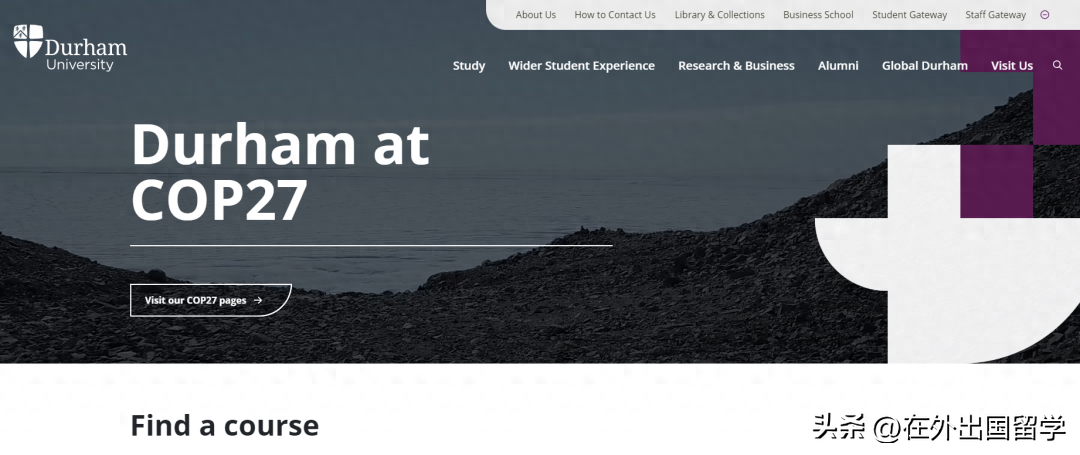
Task: Open the Student Gateway link
Action: tap(909, 14)
